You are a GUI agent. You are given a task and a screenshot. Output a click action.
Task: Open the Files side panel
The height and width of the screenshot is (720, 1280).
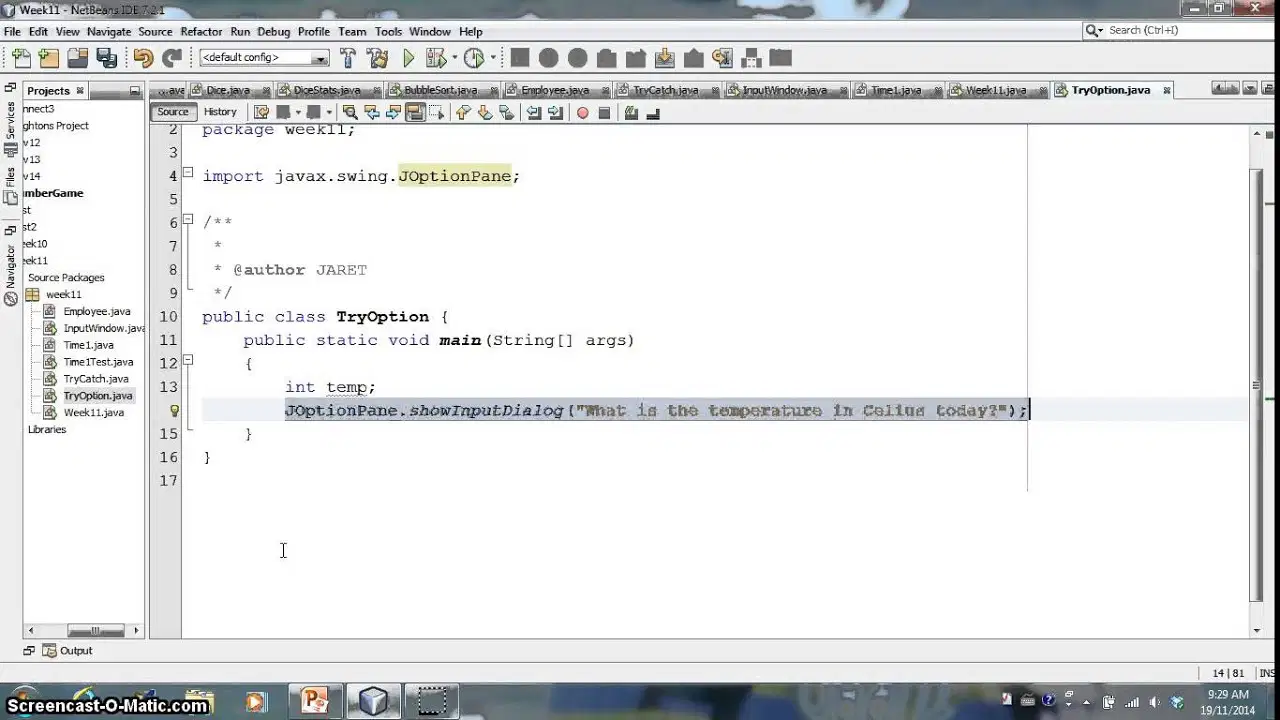(x=11, y=186)
